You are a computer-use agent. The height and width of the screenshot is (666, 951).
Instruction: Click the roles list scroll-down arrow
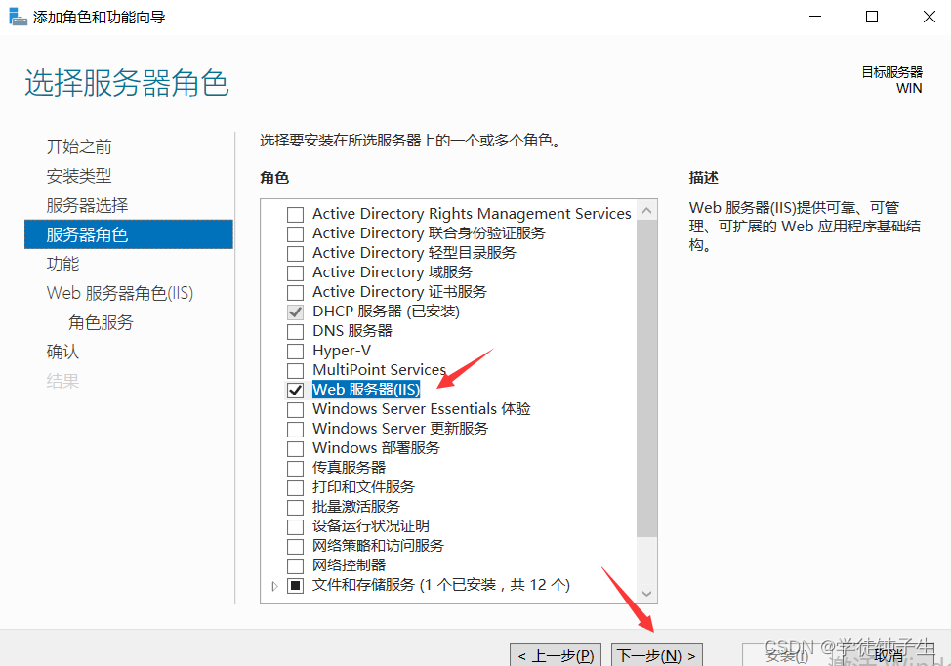click(x=647, y=594)
